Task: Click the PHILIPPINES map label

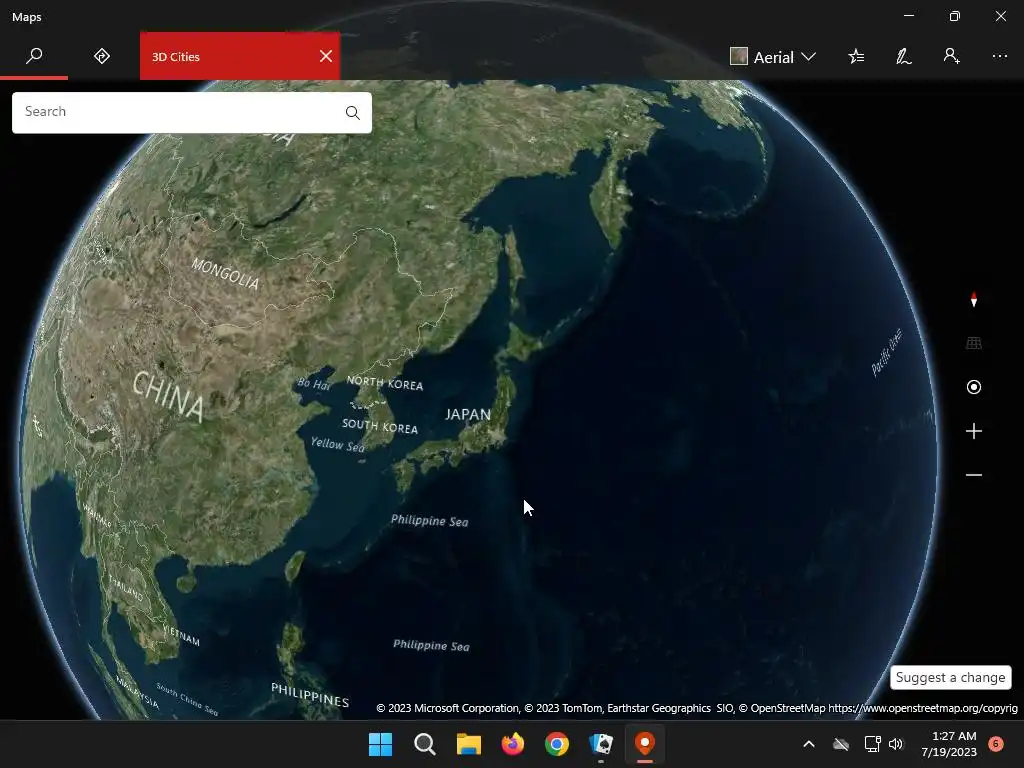Action: (310, 695)
